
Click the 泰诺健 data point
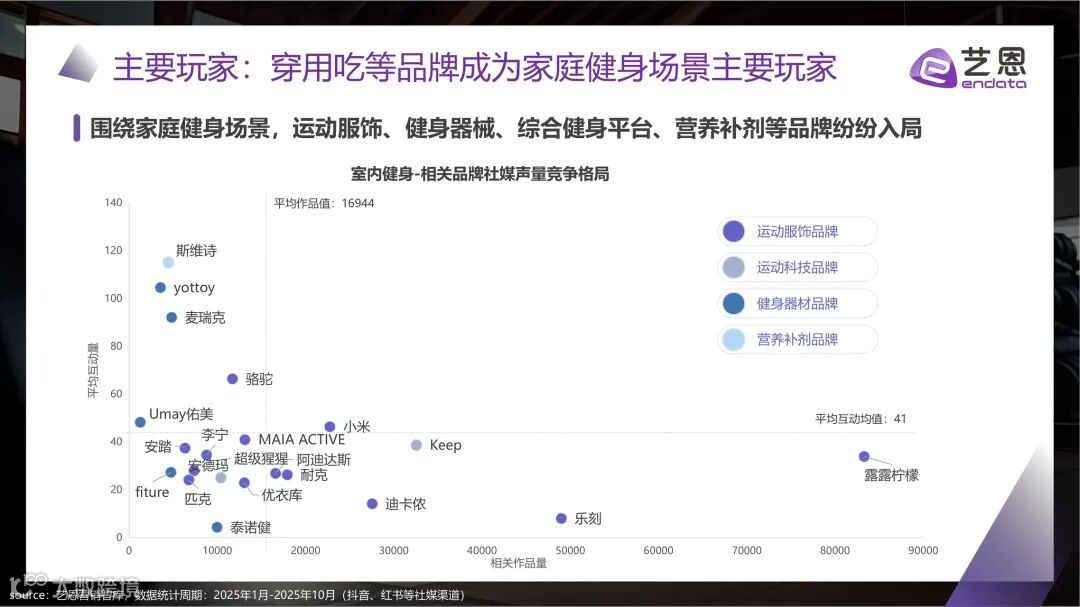[217, 527]
